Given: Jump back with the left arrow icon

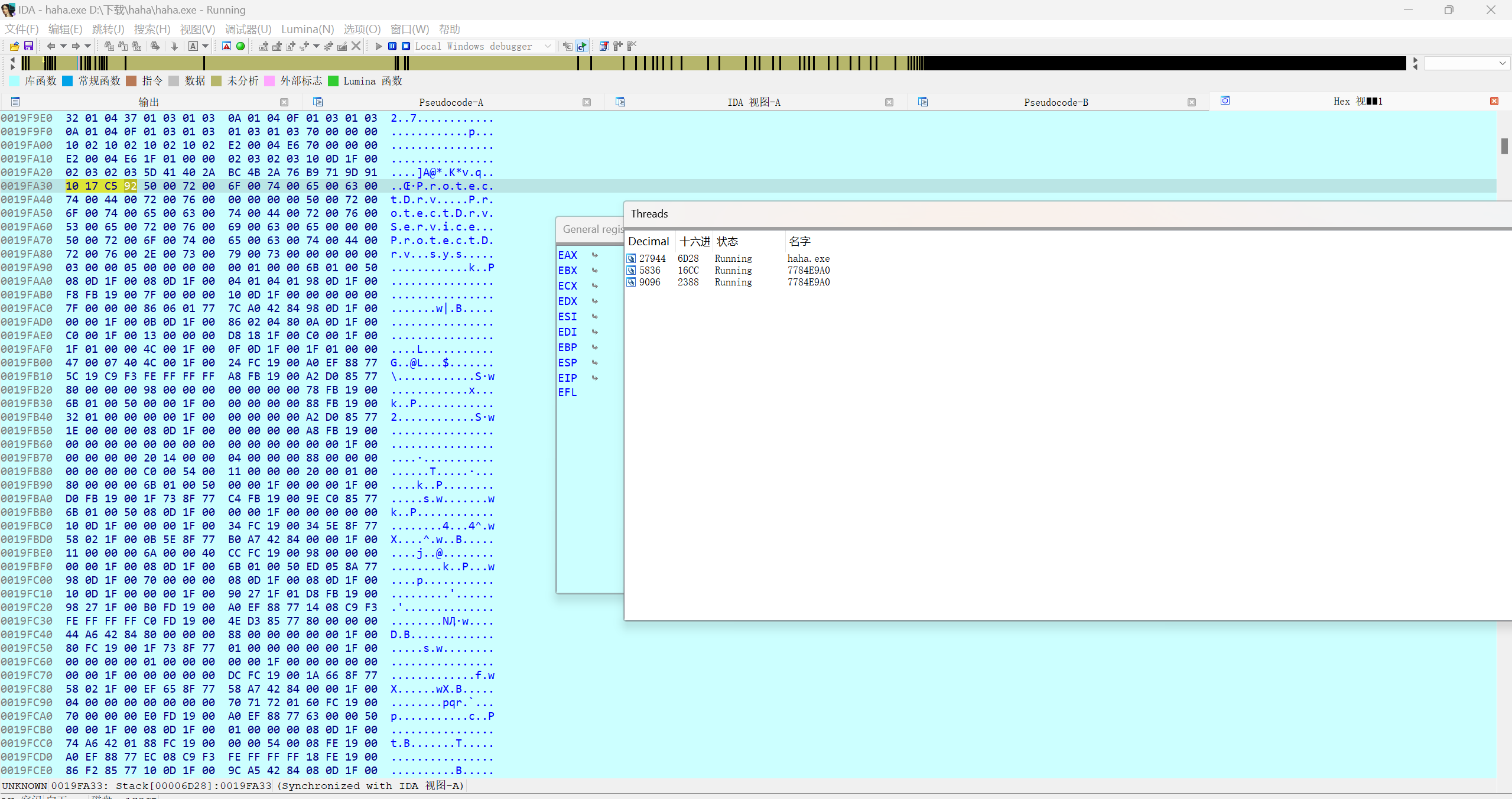Looking at the screenshot, I should click(51, 46).
